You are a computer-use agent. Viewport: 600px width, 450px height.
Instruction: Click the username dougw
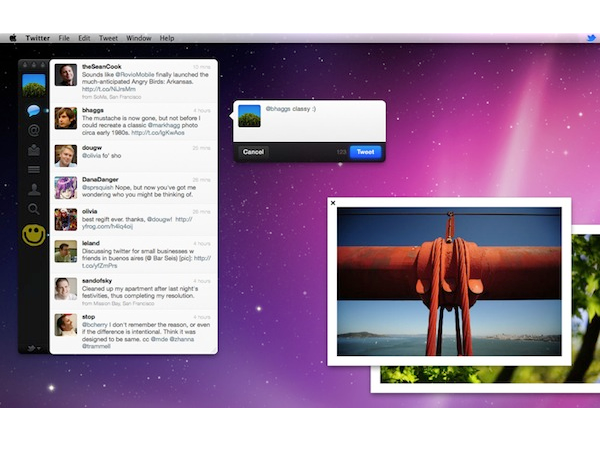(x=92, y=148)
